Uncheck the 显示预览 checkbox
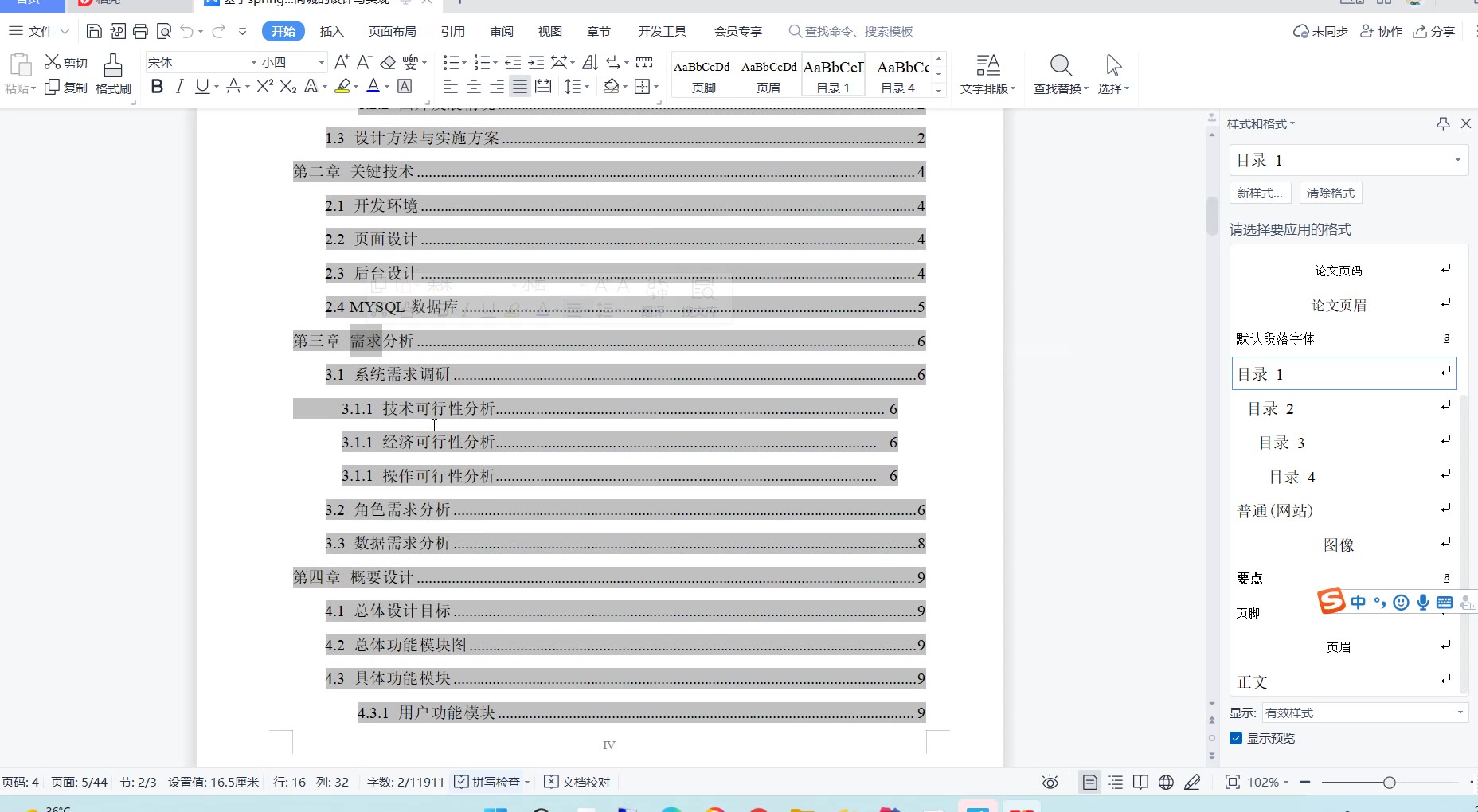Screen dimensions: 1478x812 tap(1236, 738)
